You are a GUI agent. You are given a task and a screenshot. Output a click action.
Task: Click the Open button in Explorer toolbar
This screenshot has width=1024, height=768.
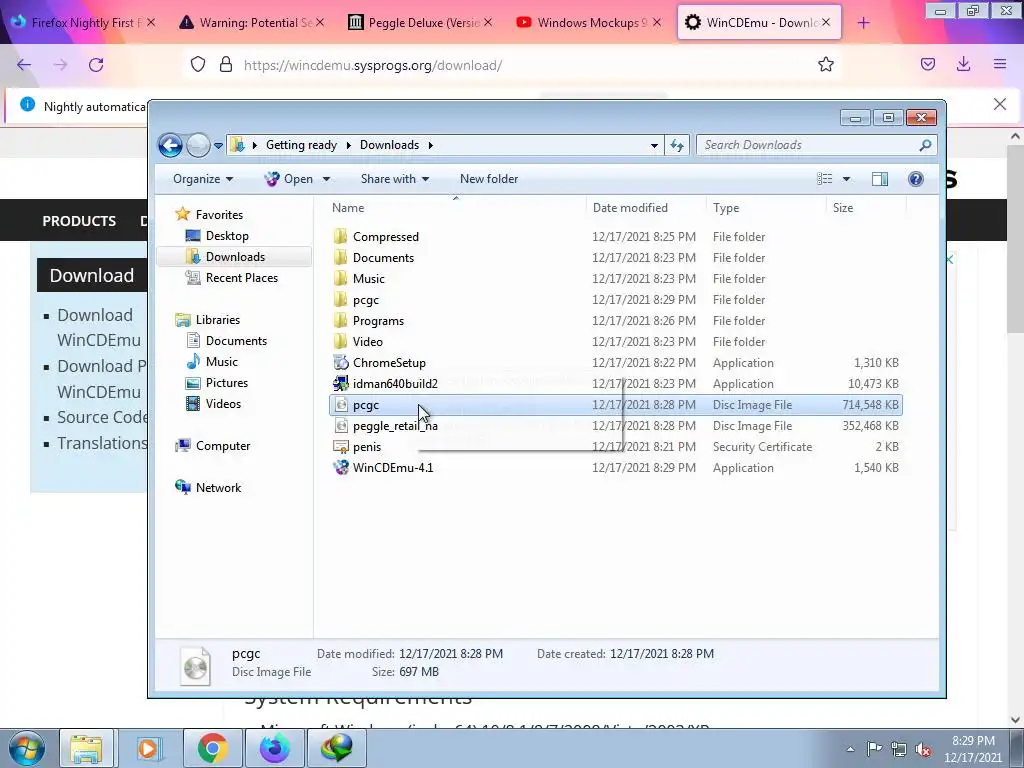[x=290, y=179]
